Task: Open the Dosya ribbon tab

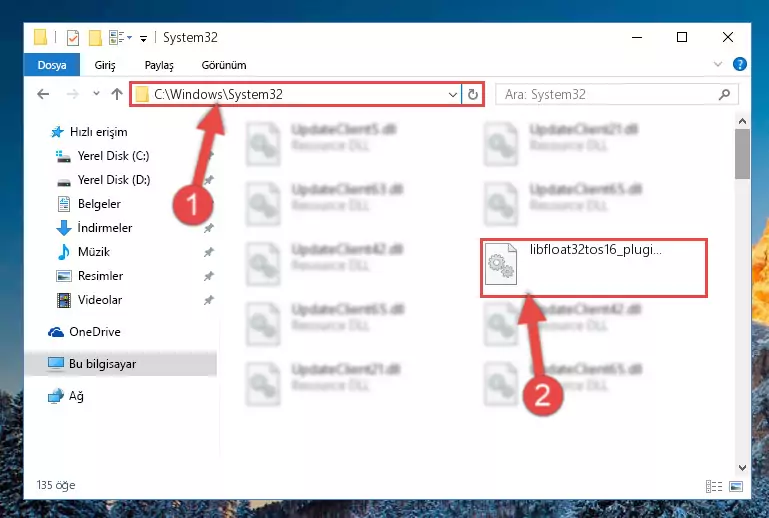Action: click(x=52, y=65)
